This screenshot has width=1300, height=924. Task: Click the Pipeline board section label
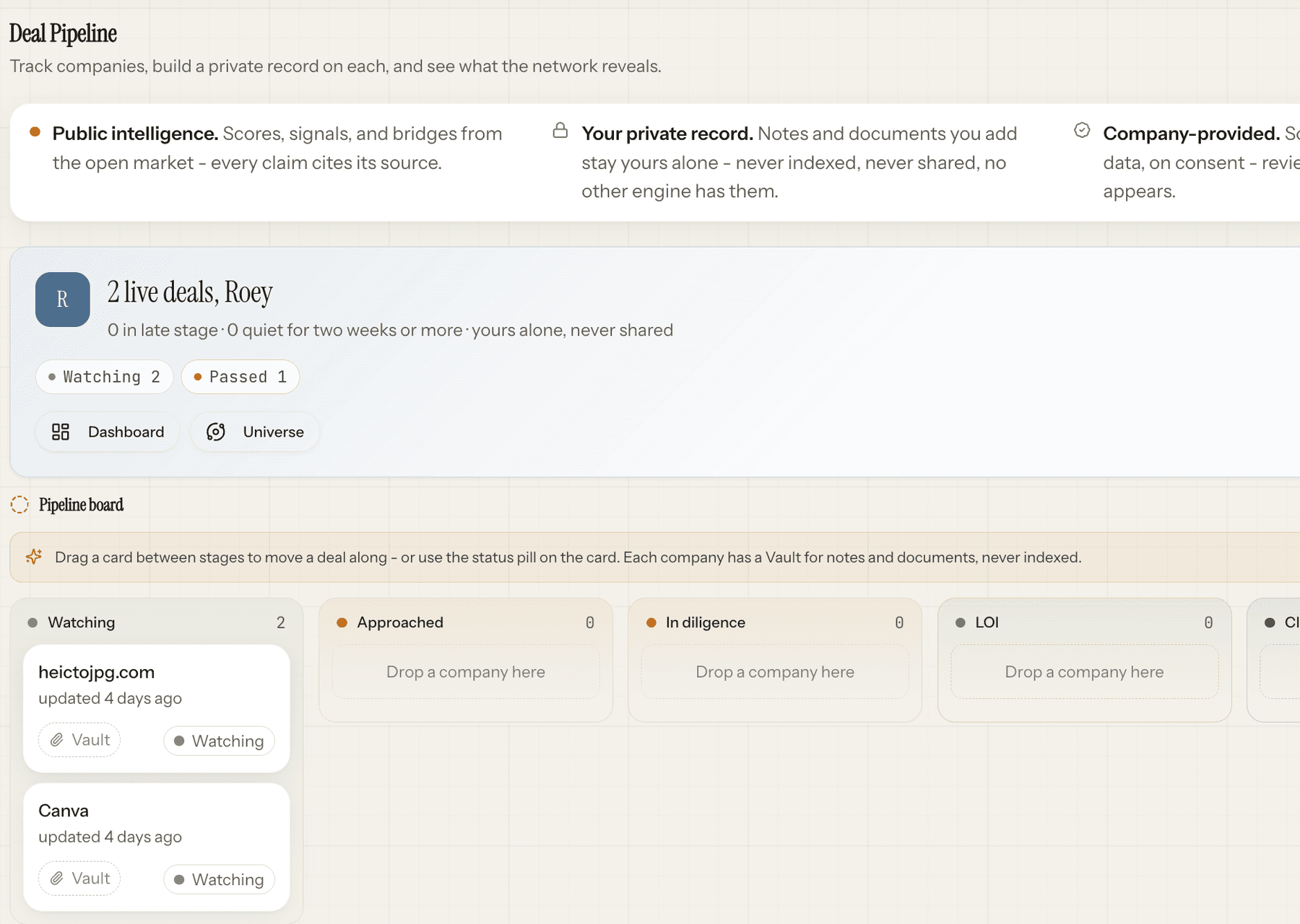[x=81, y=505]
